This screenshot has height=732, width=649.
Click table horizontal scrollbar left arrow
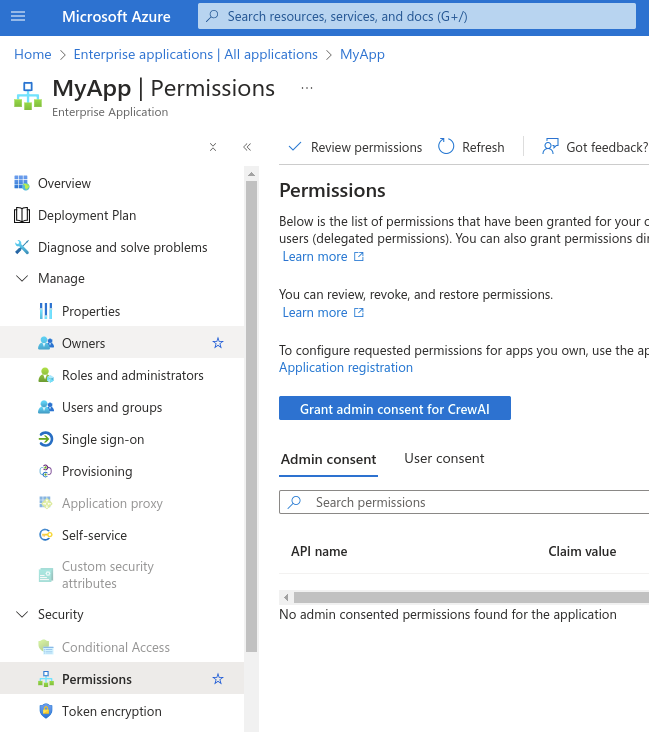(286, 597)
